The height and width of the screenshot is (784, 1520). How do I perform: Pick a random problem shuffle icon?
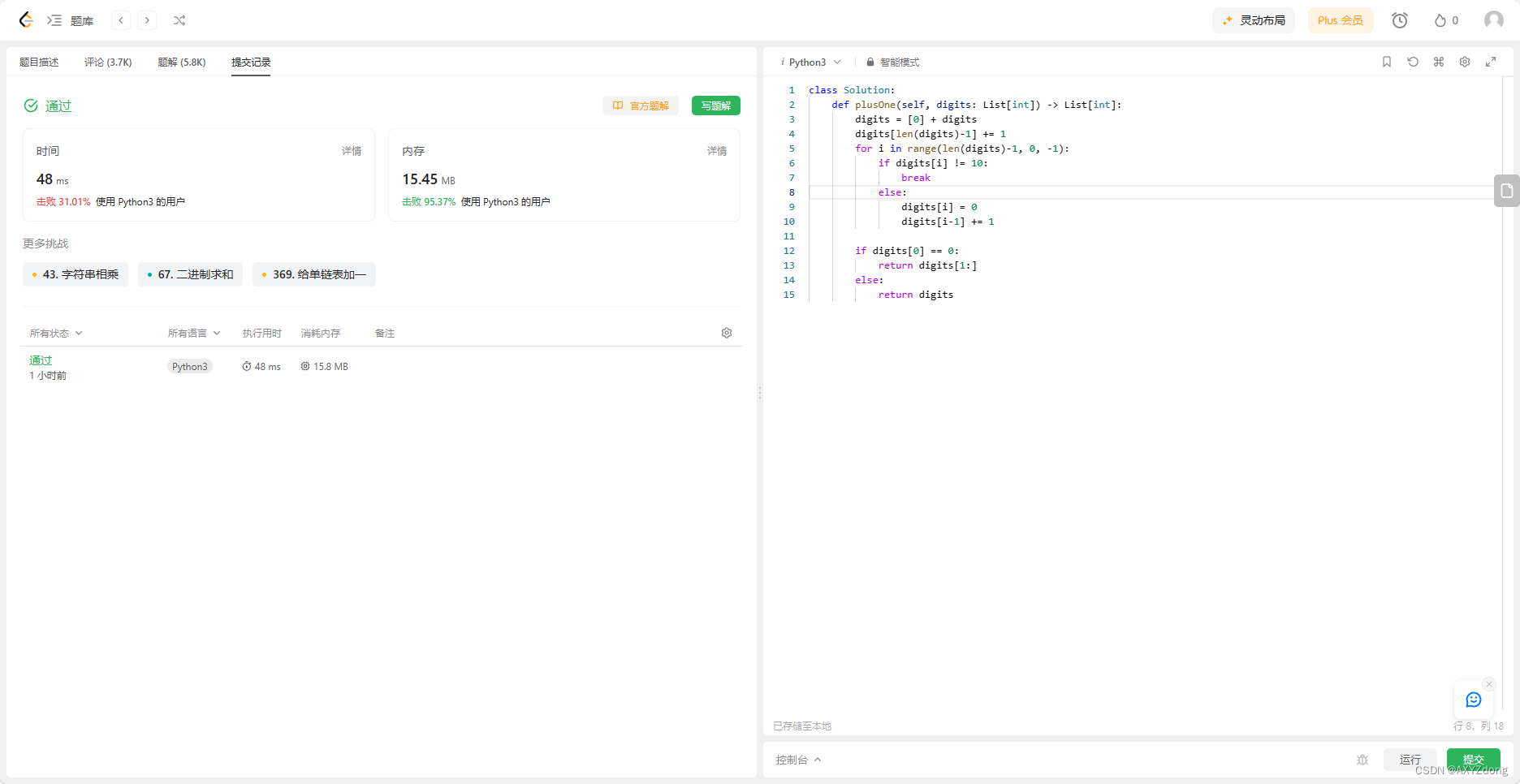coord(179,20)
